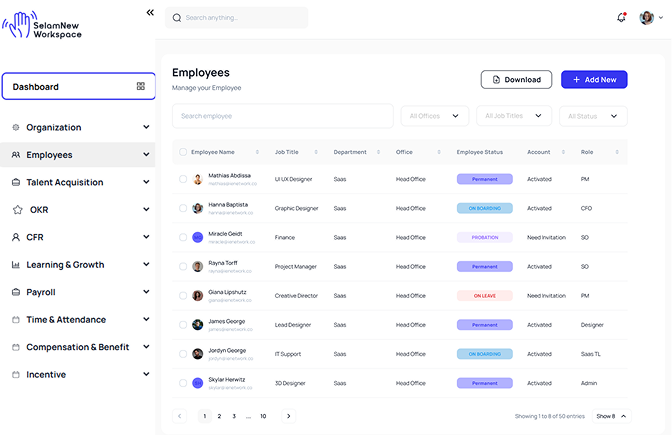Tick the checkbox beside Giana Lipshutz
The height and width of the screenshot is (435, 672).
point(182,296)
